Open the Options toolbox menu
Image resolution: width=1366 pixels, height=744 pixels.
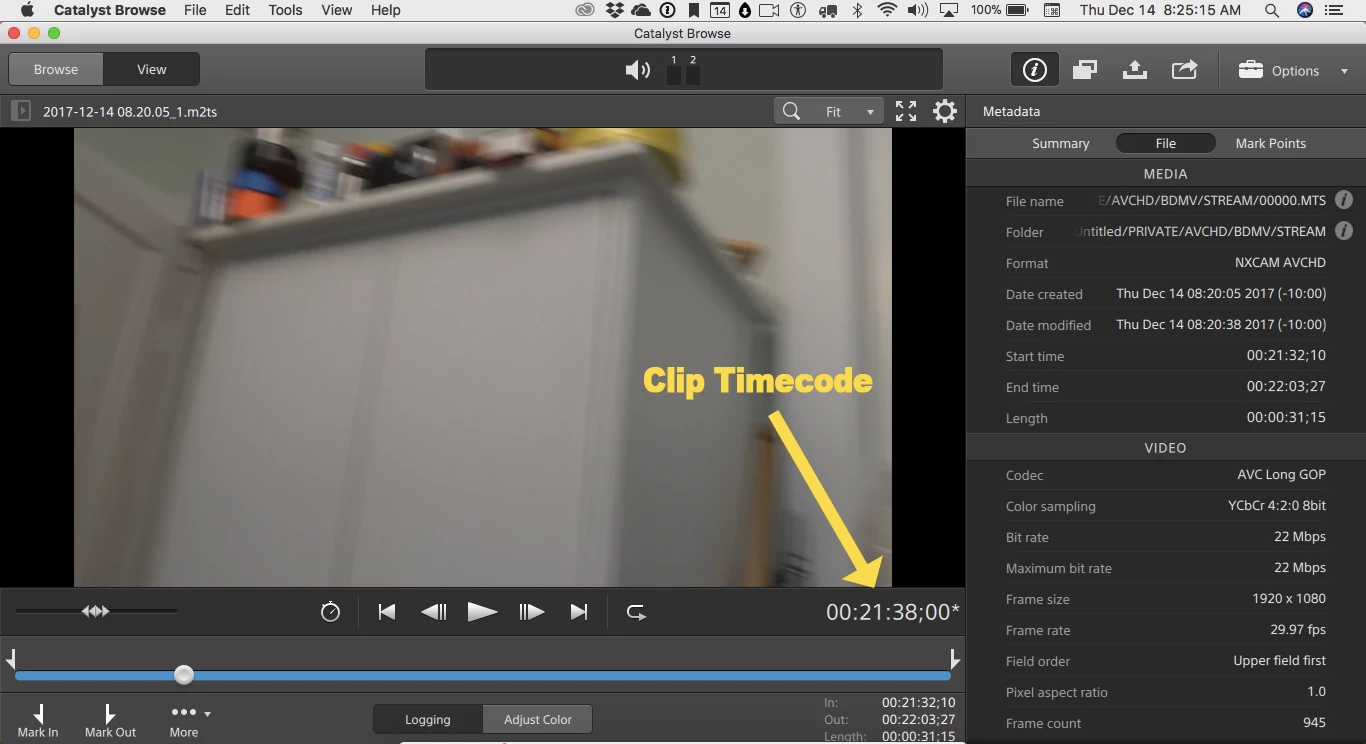tap(1293, 70)
